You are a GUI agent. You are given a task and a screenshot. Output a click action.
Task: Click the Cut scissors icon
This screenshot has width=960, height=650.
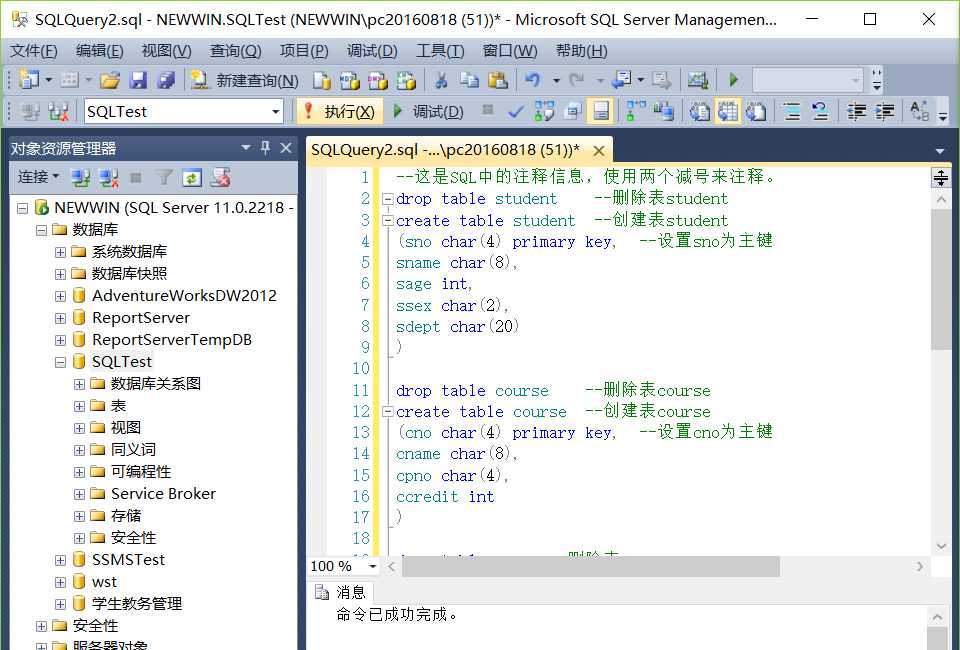441,80
